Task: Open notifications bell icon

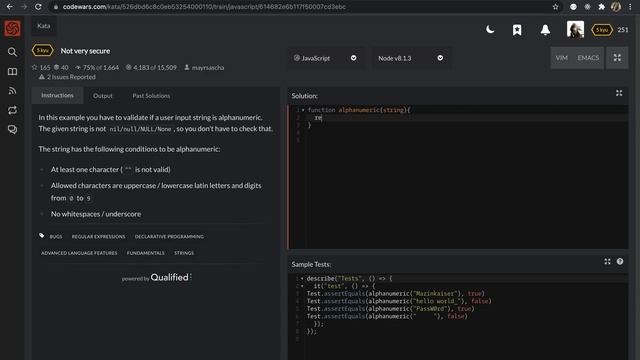Action: (x=545, y=30)
